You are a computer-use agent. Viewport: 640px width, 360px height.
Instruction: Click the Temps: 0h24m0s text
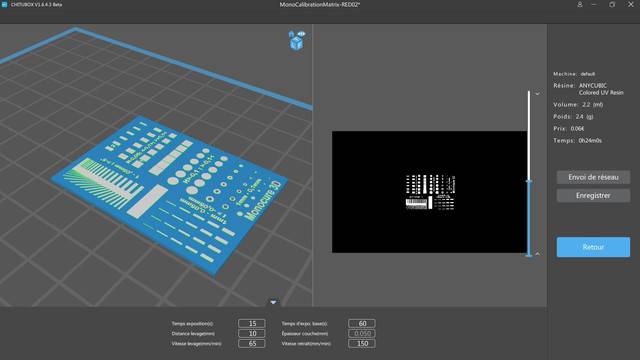click(x=577, y=140)
